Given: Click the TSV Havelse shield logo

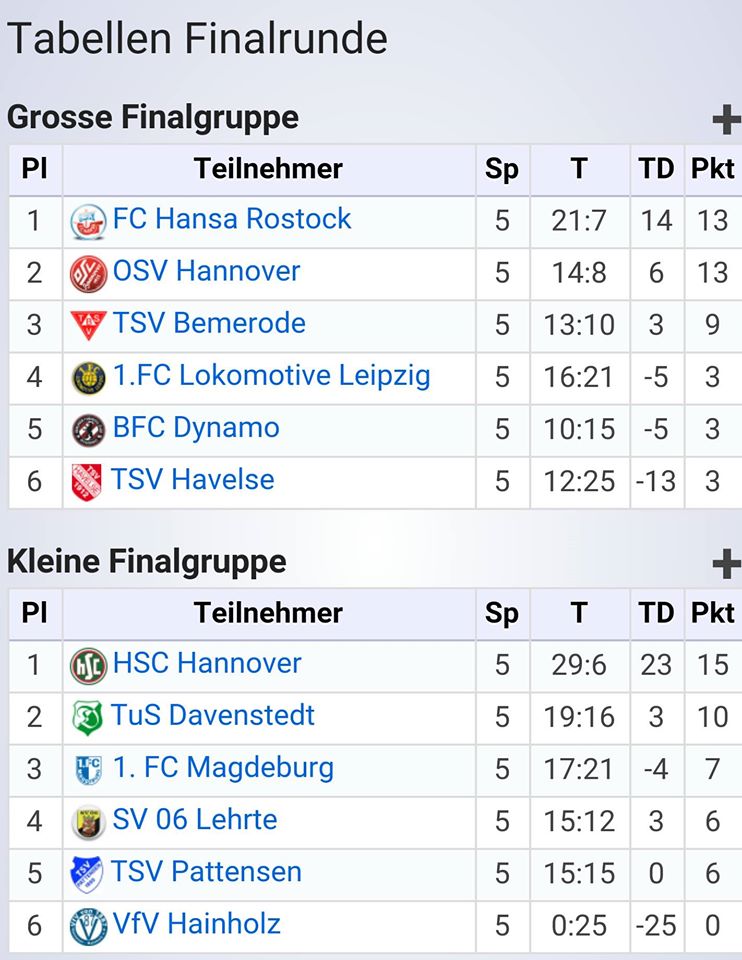Looking at the screenshot, I should tap(86, 482).
